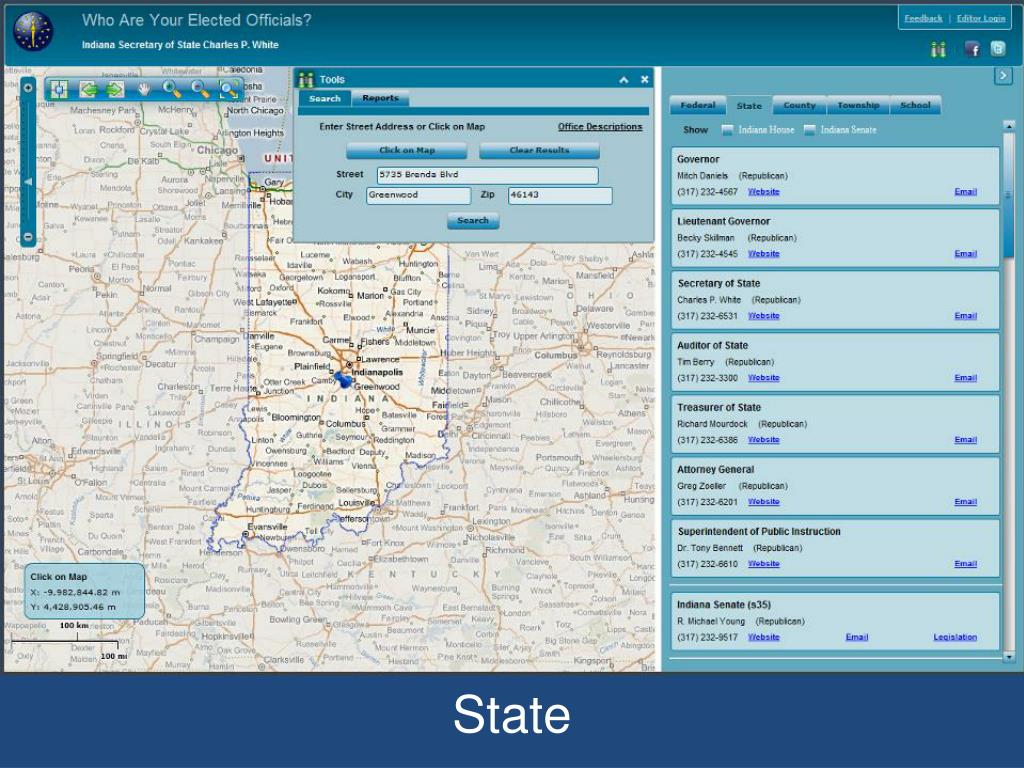The width and height of the screenshot is (1024, 768).
Task: Click the Street address input field
Action: click(487, 175)
